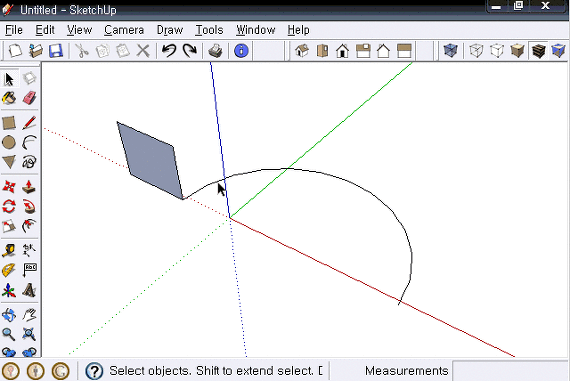This screenshot has width=570, height=381.
Task: Click the Erase X icon in toolbar
Action: [143, 51]
